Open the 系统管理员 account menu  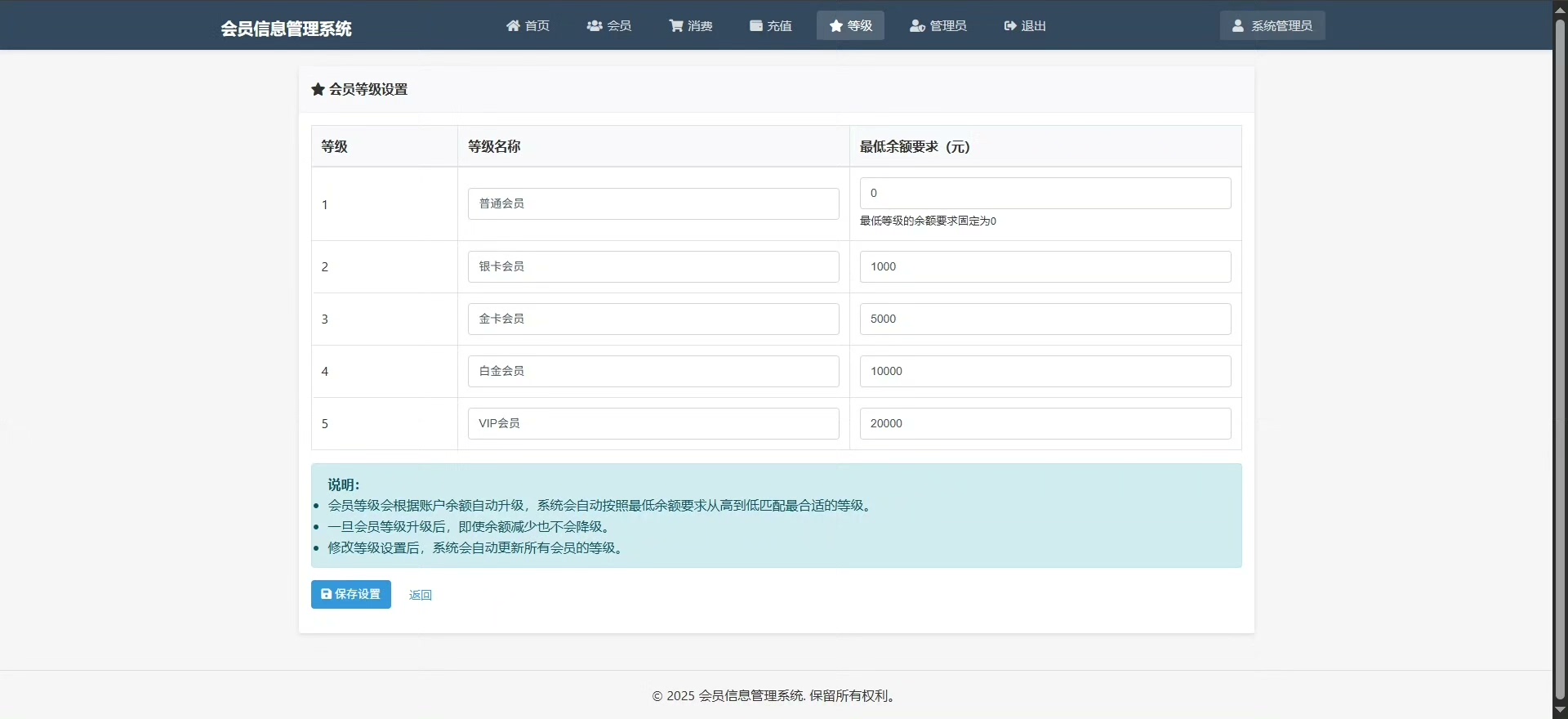tap(1272, 26)
